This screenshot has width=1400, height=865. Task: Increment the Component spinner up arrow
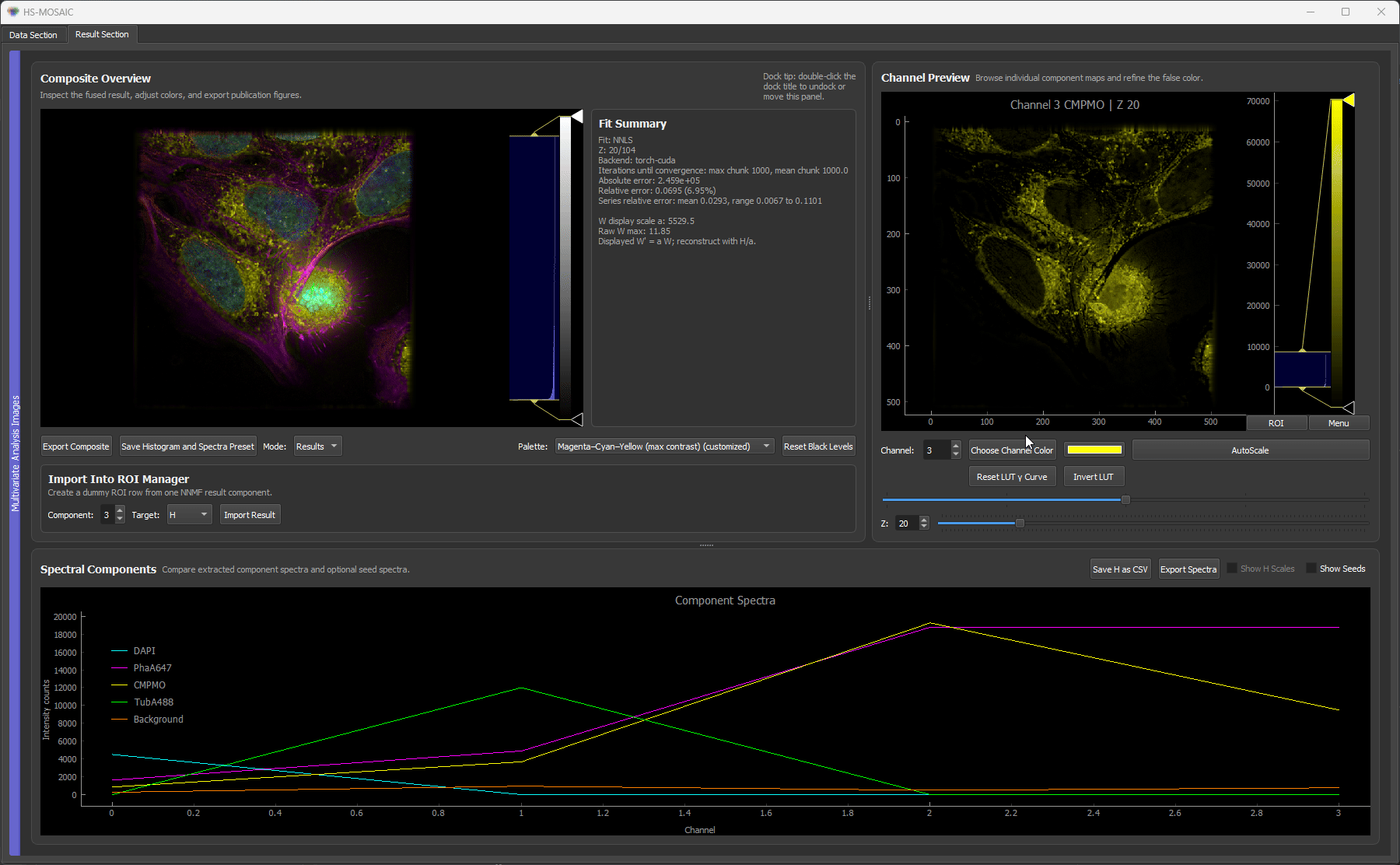pos(120,510)
